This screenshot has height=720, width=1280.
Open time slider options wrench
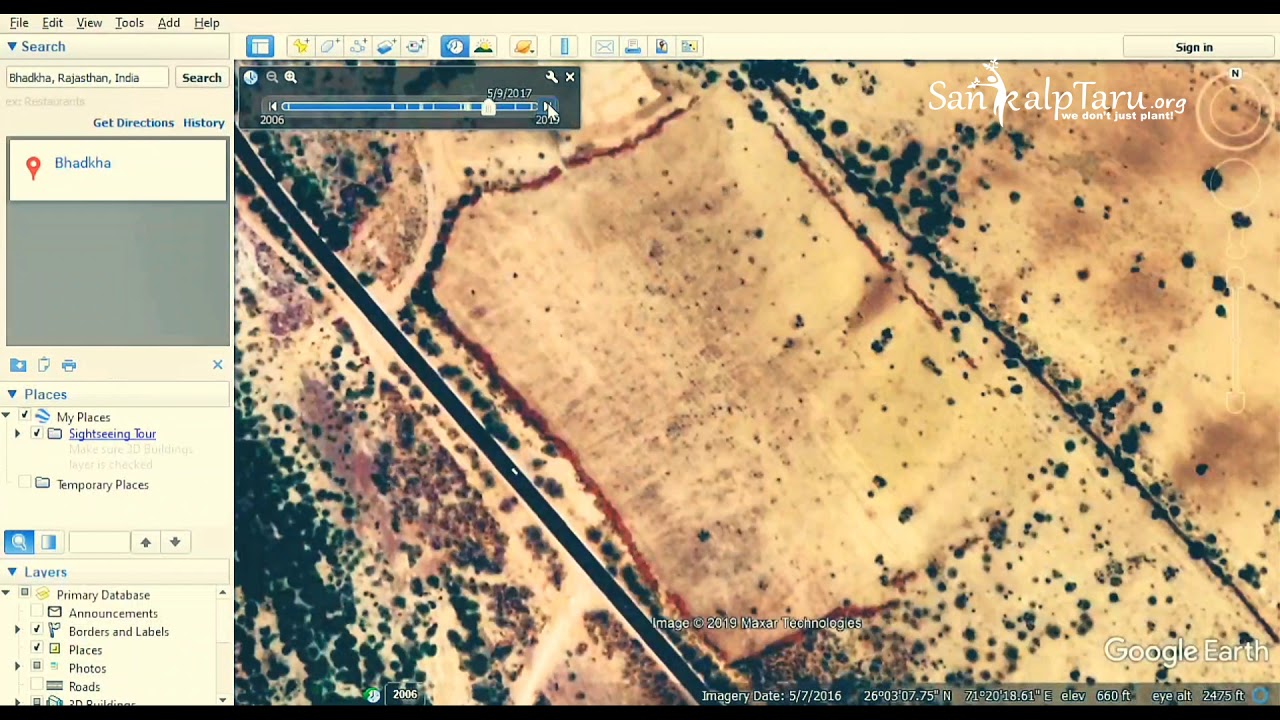pos(551,77)
